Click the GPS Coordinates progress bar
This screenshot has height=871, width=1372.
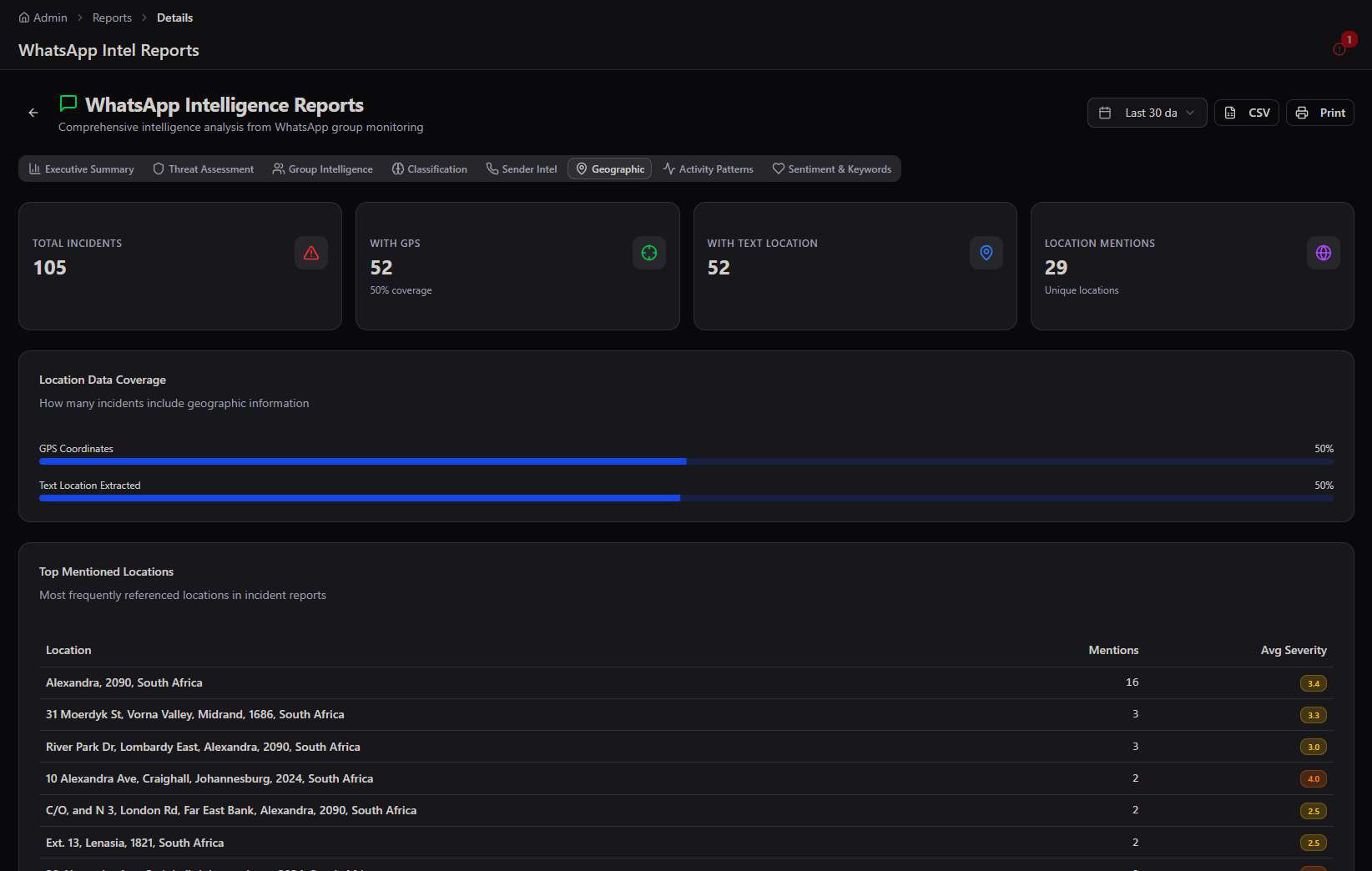[686, 461]
